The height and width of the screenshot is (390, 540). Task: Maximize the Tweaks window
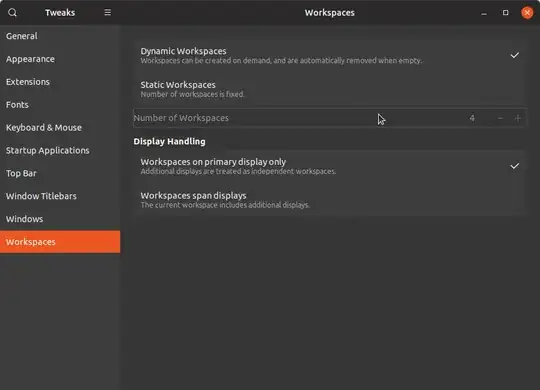(x=505, y=13)
